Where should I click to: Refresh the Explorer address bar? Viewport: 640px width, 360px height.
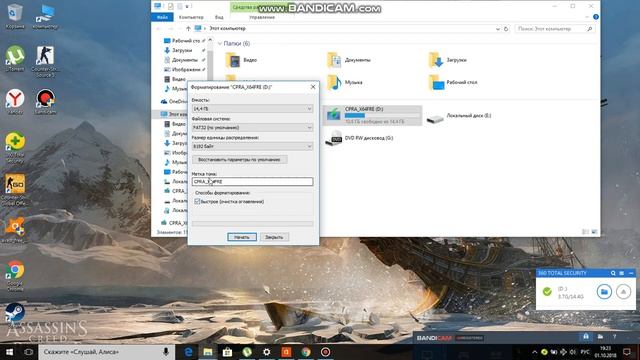pyautogui.click(x=506, y=29)
